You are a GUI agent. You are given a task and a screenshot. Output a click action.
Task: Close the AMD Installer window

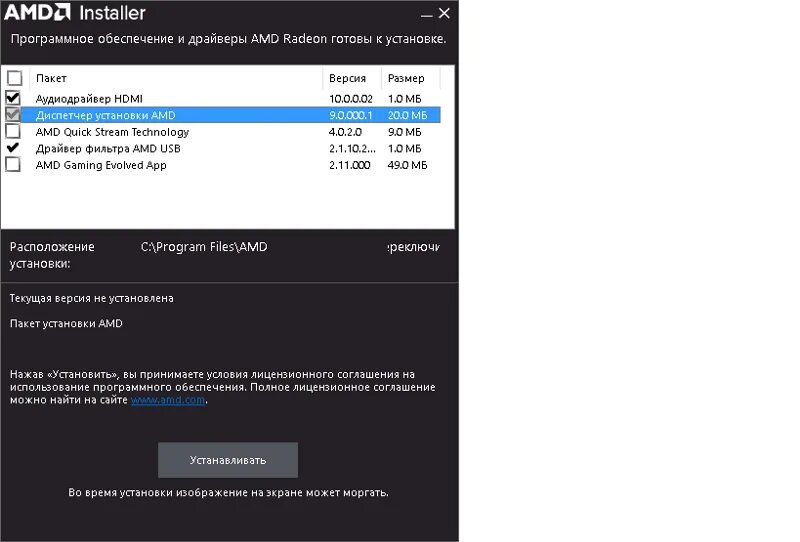444,13
